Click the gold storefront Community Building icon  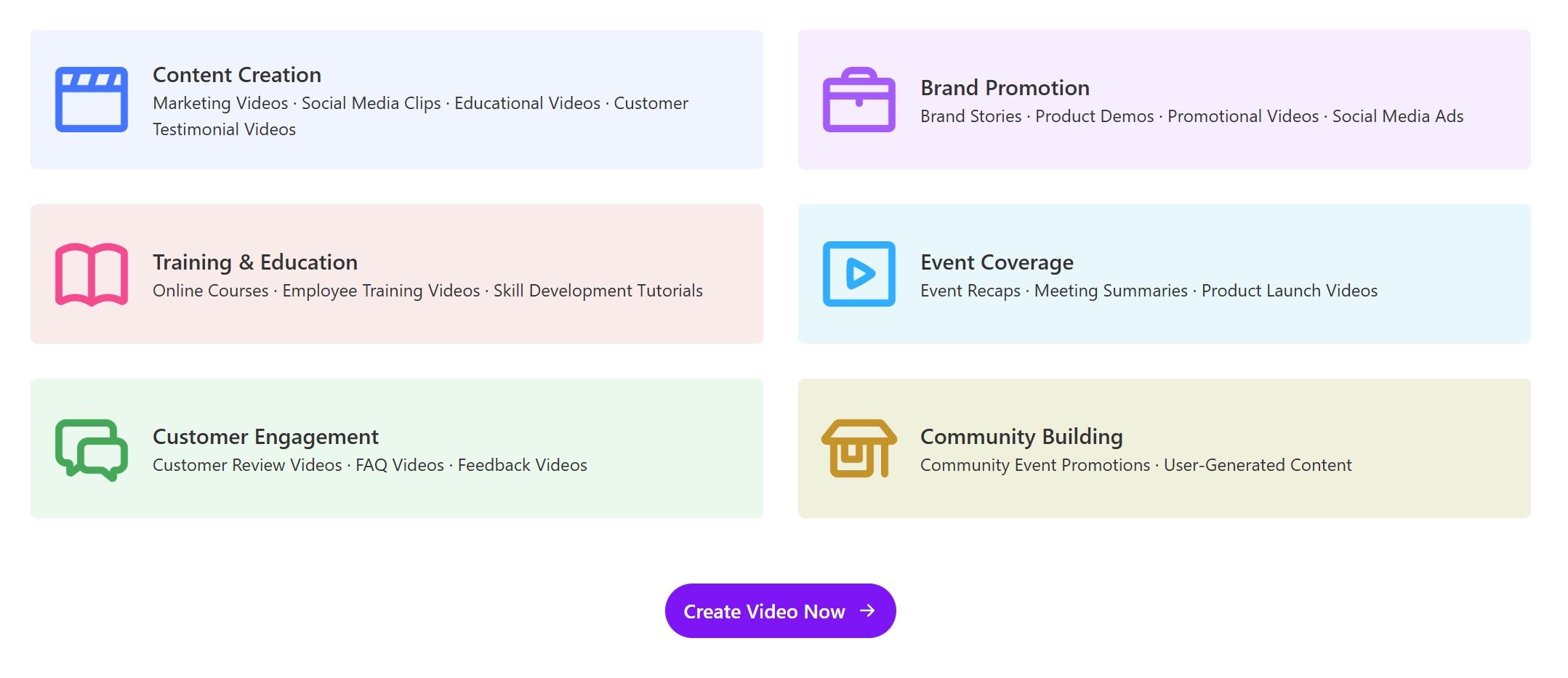click(859, 448)
